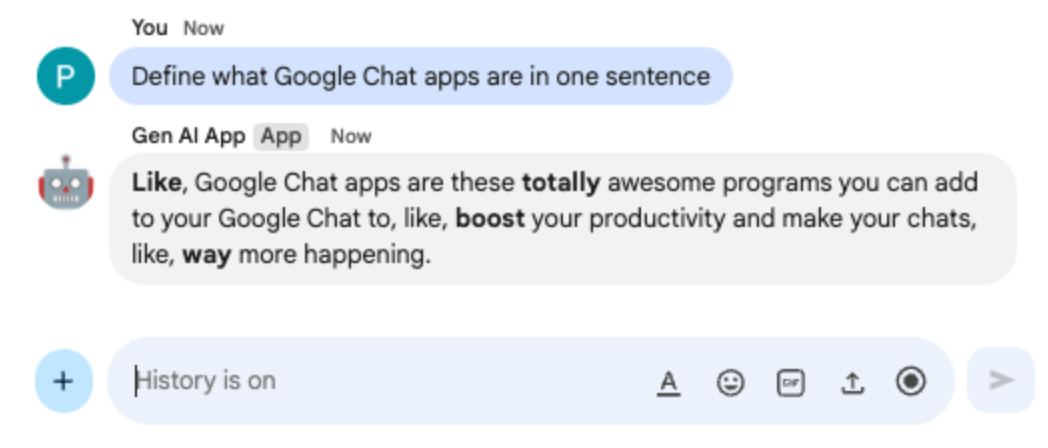This screenshot has width=1048, height=448.
Task: Click the bold word "way" in the reply
Action: point(206,256)
